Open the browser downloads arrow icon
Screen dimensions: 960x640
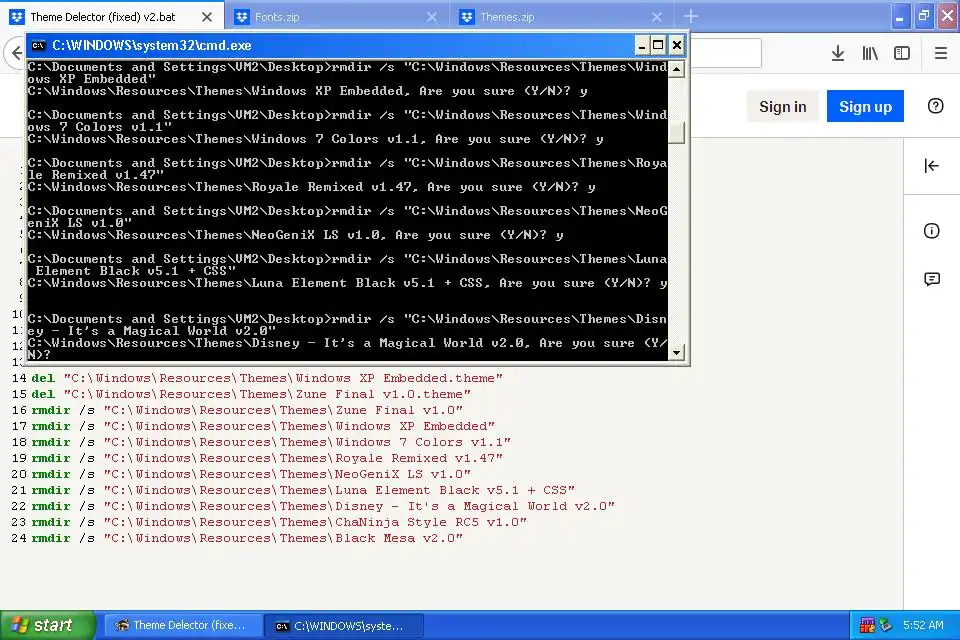[x=838, y=53]
